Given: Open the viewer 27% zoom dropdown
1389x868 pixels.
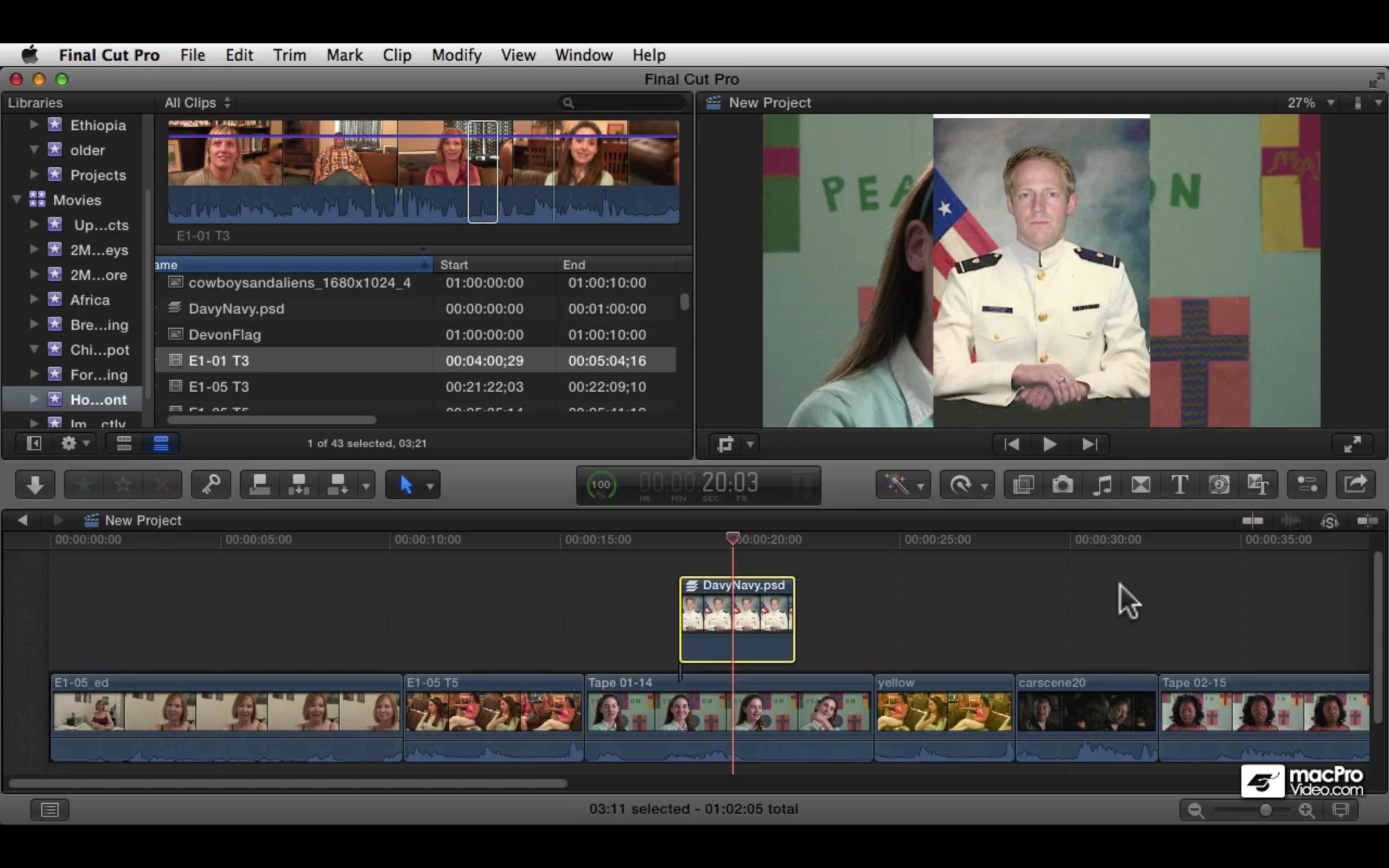Looking at the screenshot, I should pos(1310,103).
